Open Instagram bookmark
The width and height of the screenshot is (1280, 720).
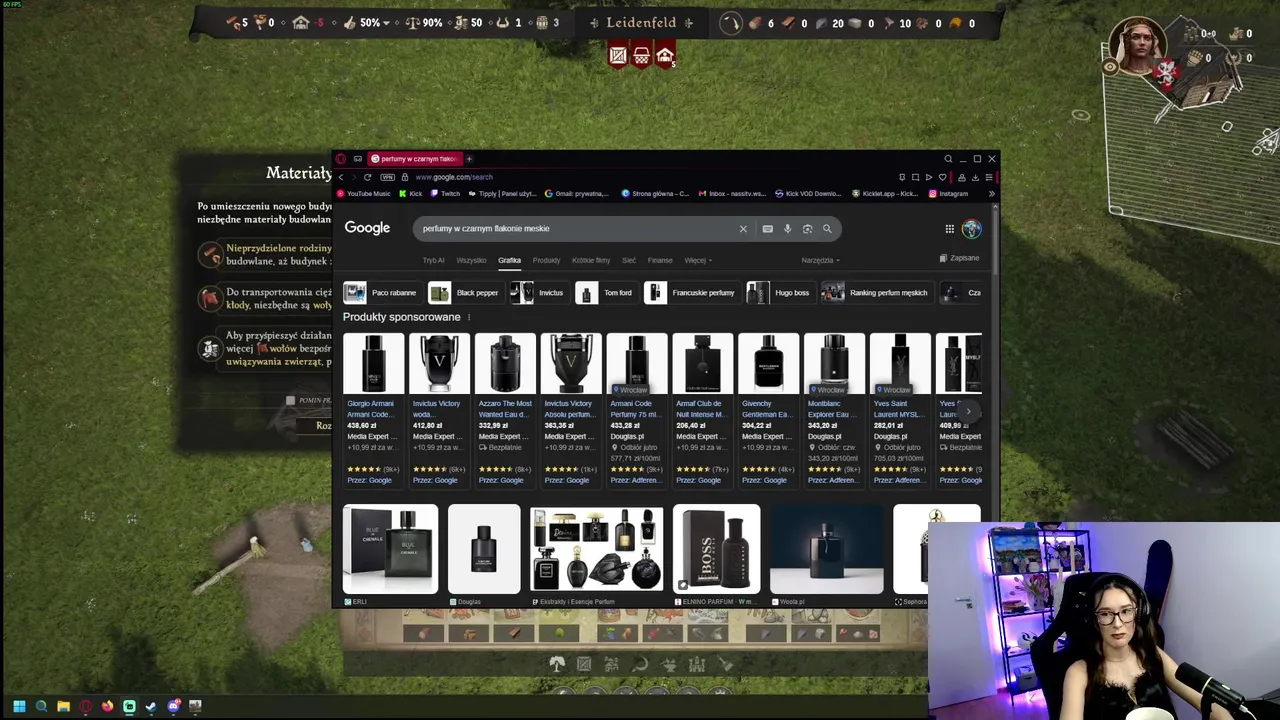pos(948,194)
